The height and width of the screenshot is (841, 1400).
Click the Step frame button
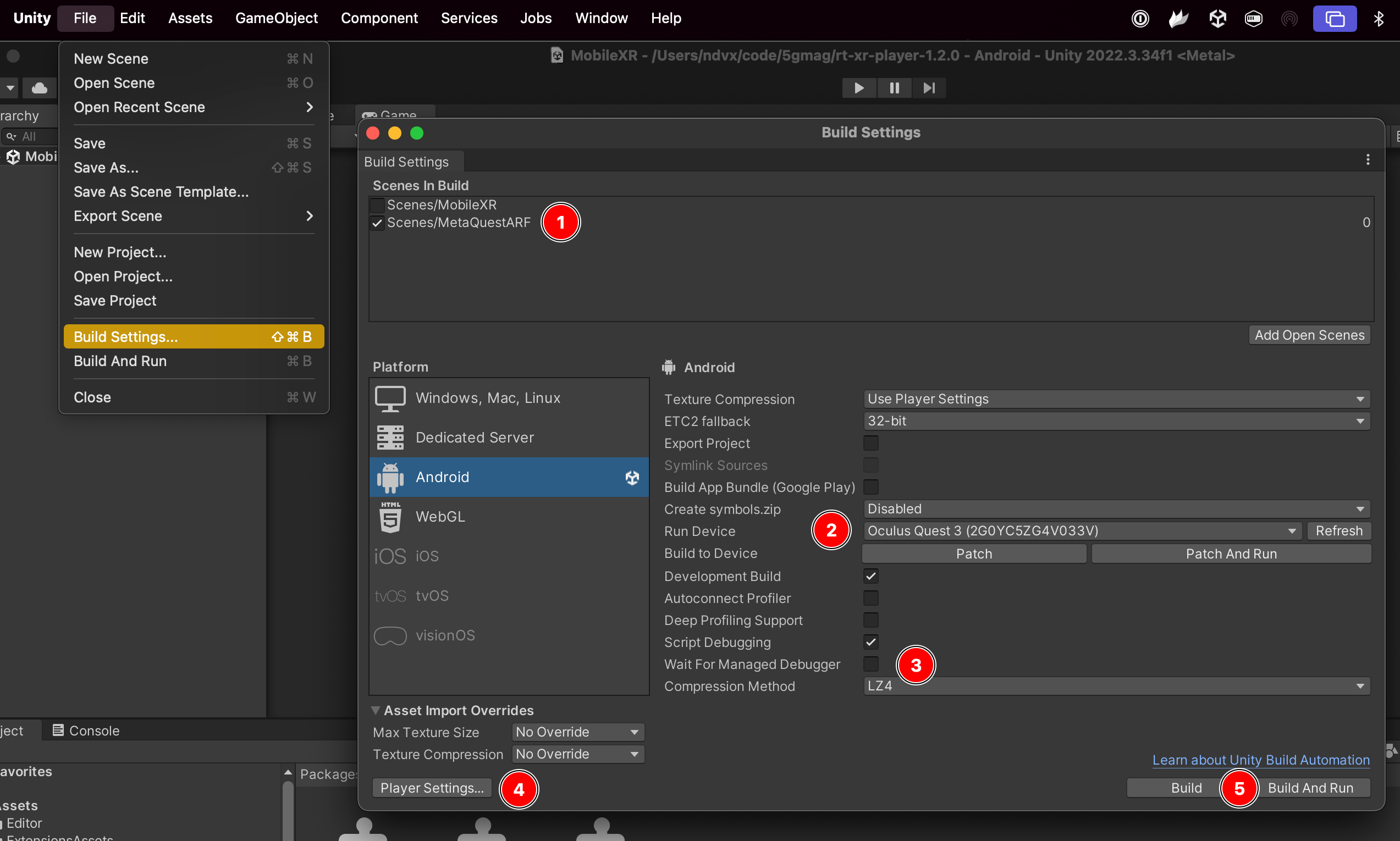pos(928,88)
